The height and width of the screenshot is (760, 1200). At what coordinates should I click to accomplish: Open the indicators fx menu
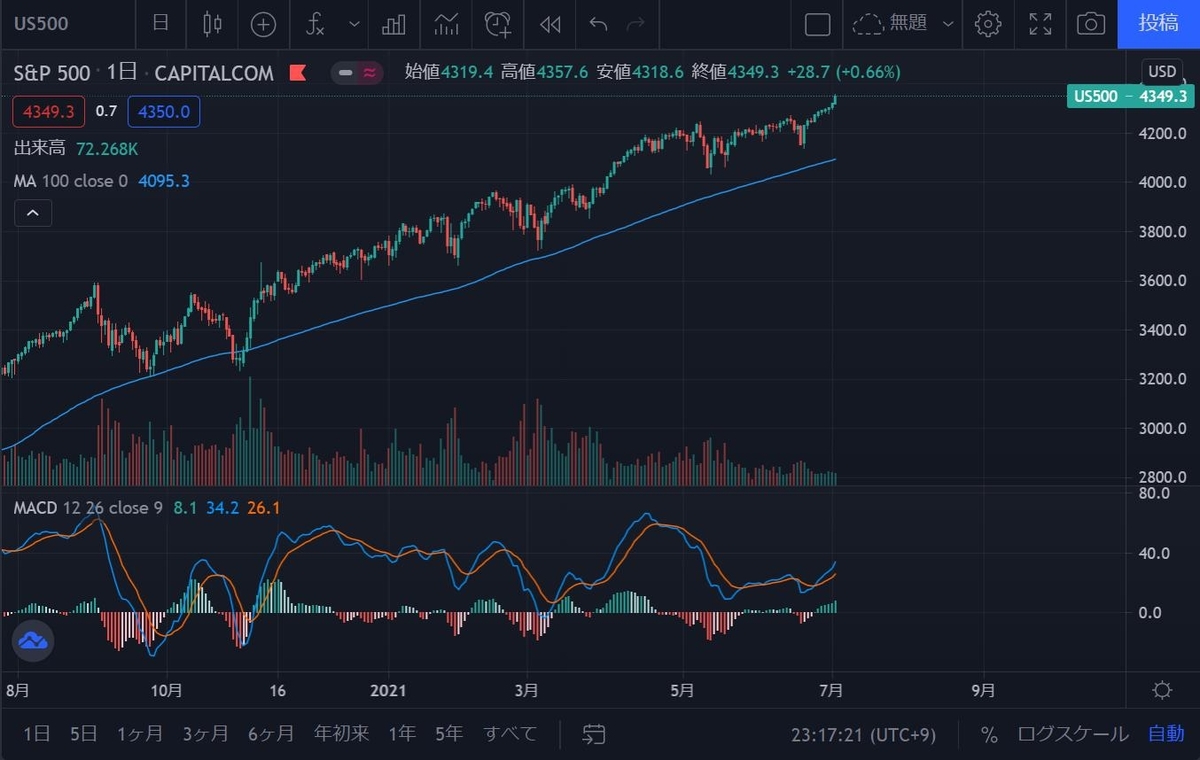[x=316, y=24]
